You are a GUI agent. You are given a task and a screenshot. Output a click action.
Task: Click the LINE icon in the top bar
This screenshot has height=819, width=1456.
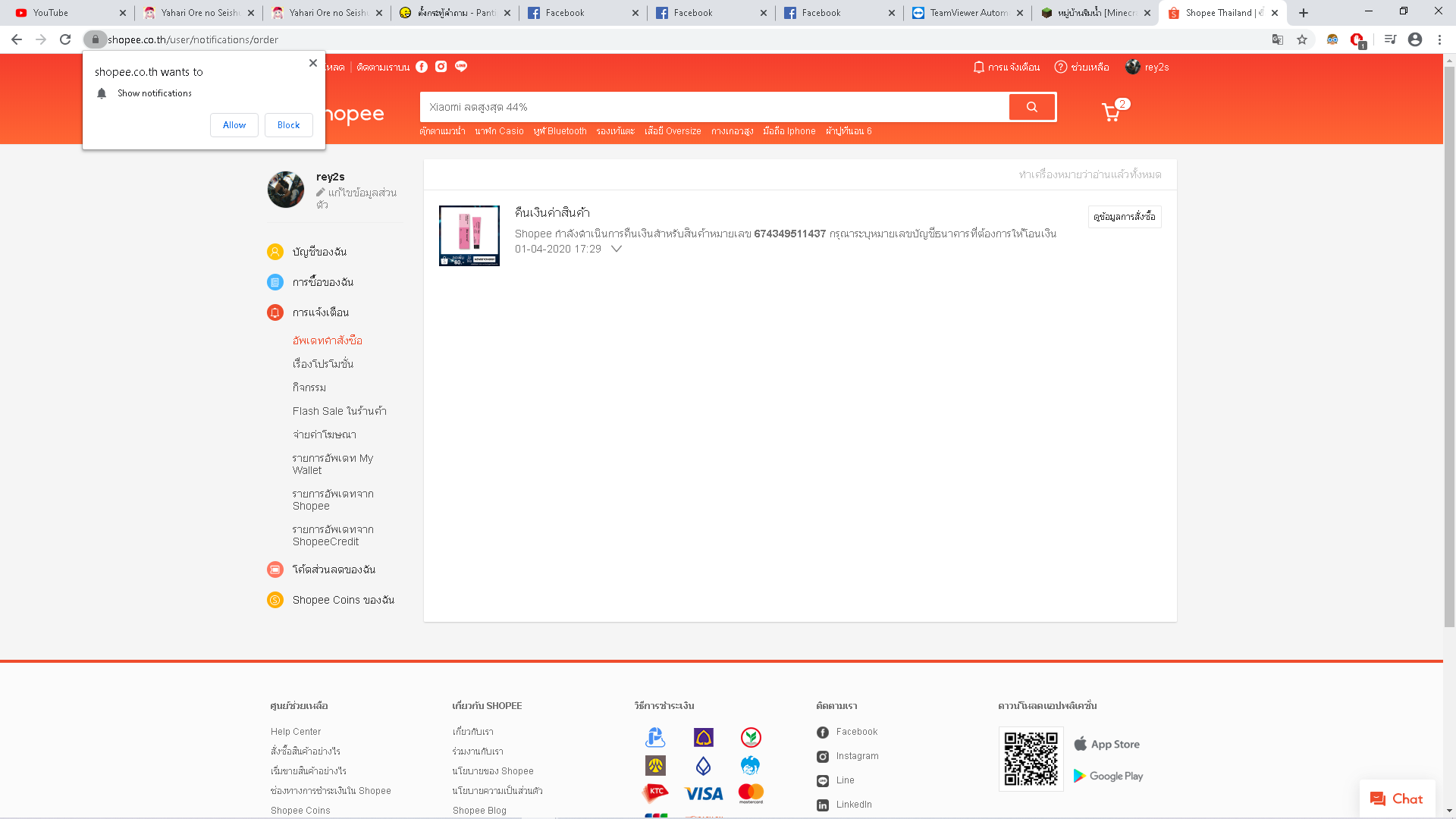(461, 67)
